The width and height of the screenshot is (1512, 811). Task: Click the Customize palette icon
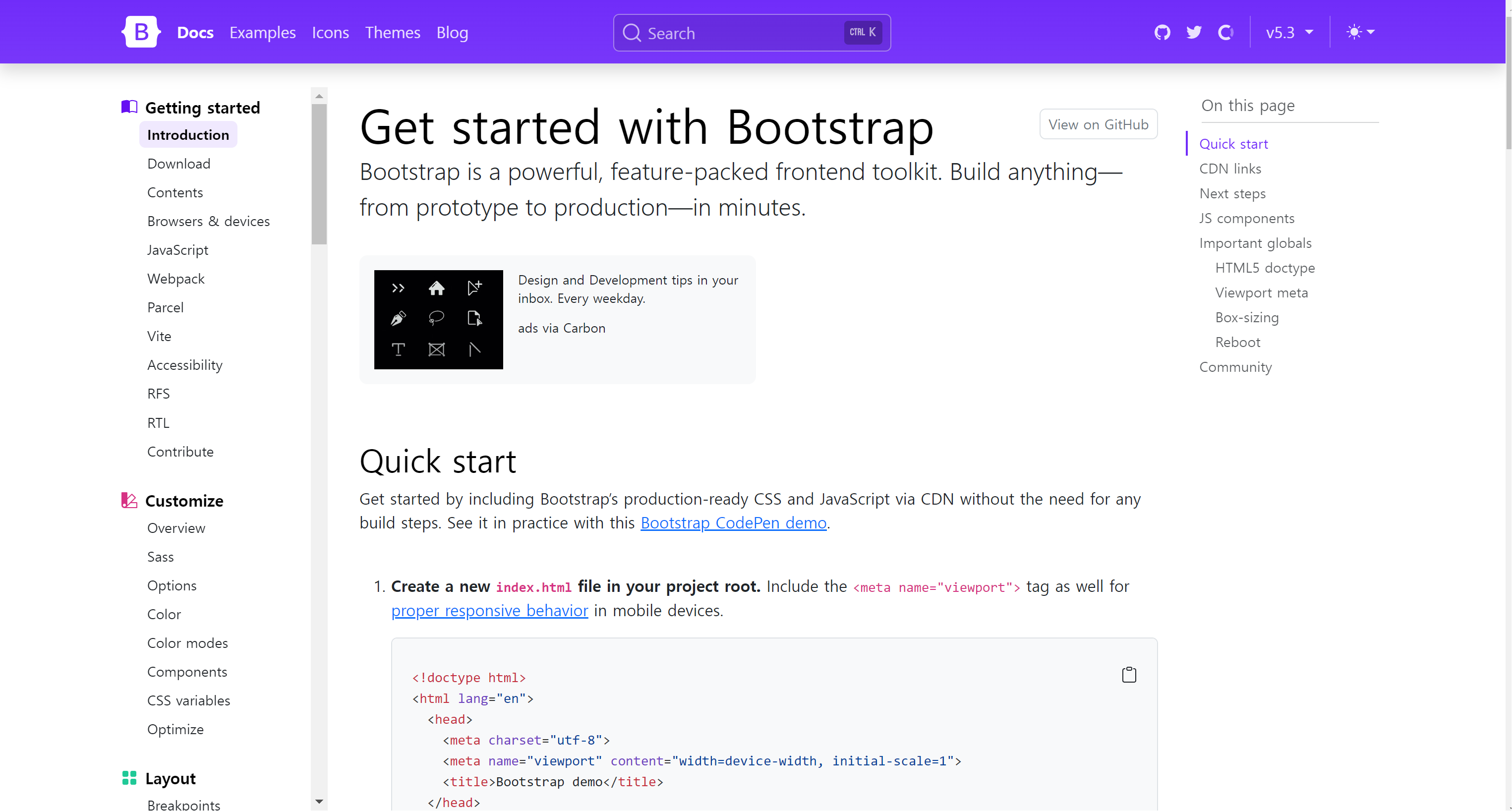coord(129,500)
